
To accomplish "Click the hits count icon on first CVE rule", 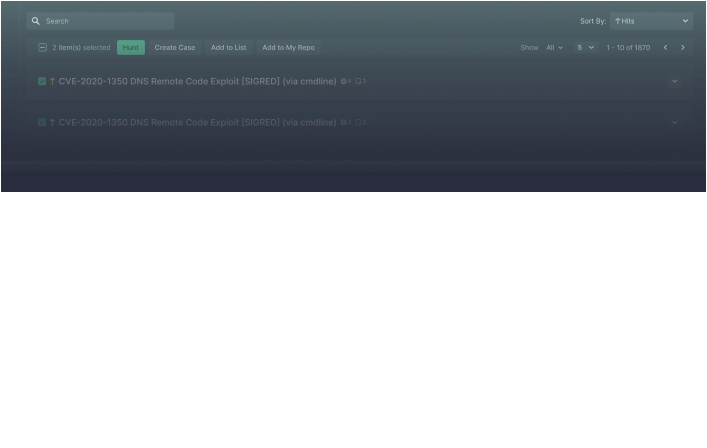I will (344, 81).
